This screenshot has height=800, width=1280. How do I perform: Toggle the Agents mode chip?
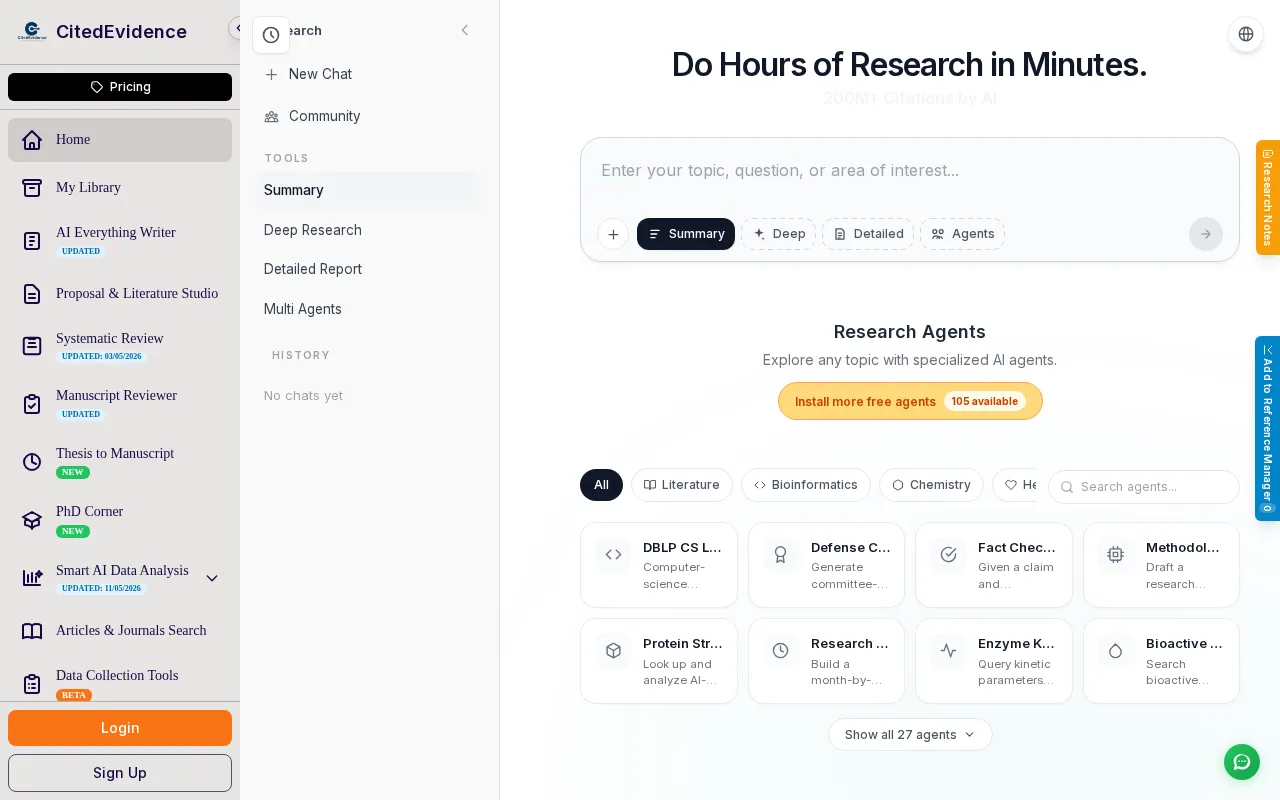click(x=962, y=234)
